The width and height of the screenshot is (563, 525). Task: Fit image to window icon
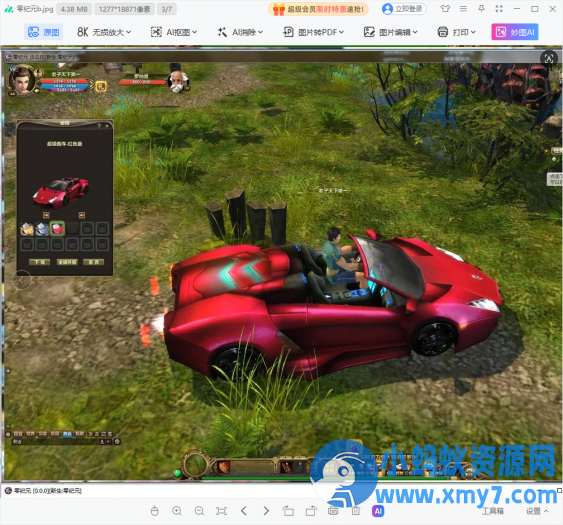221,511
